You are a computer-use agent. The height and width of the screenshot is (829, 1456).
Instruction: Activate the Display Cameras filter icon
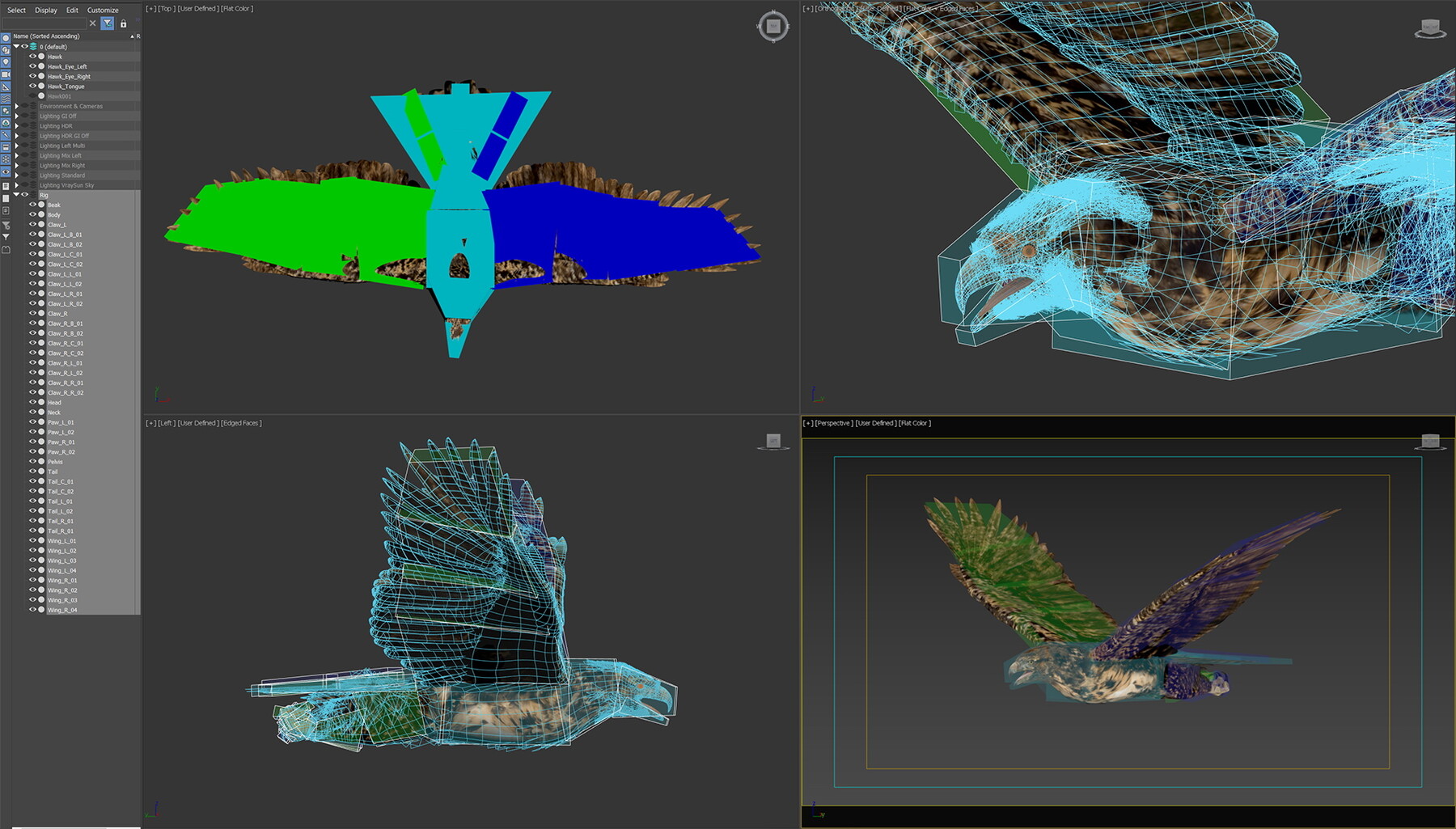pyautogui.click(x=5, y=72)
